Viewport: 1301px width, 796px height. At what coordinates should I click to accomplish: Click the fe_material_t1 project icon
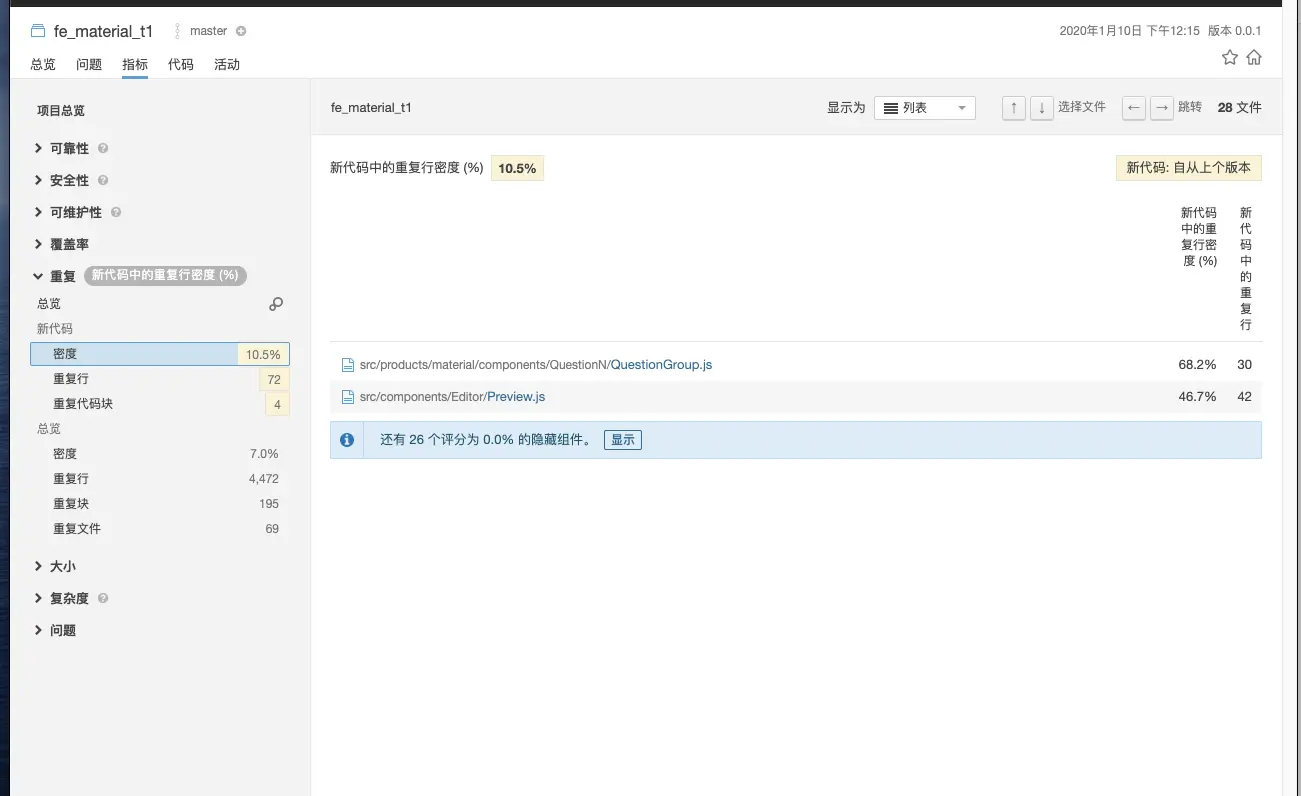click(x=38, y=31)
